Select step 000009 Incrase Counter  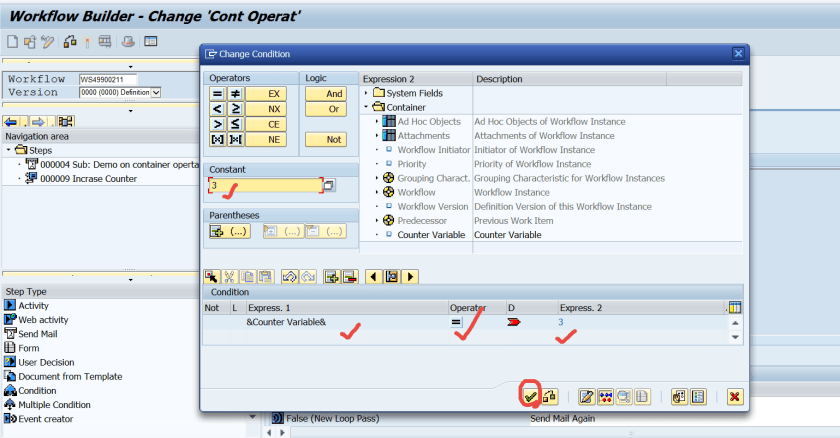(88, 178)
